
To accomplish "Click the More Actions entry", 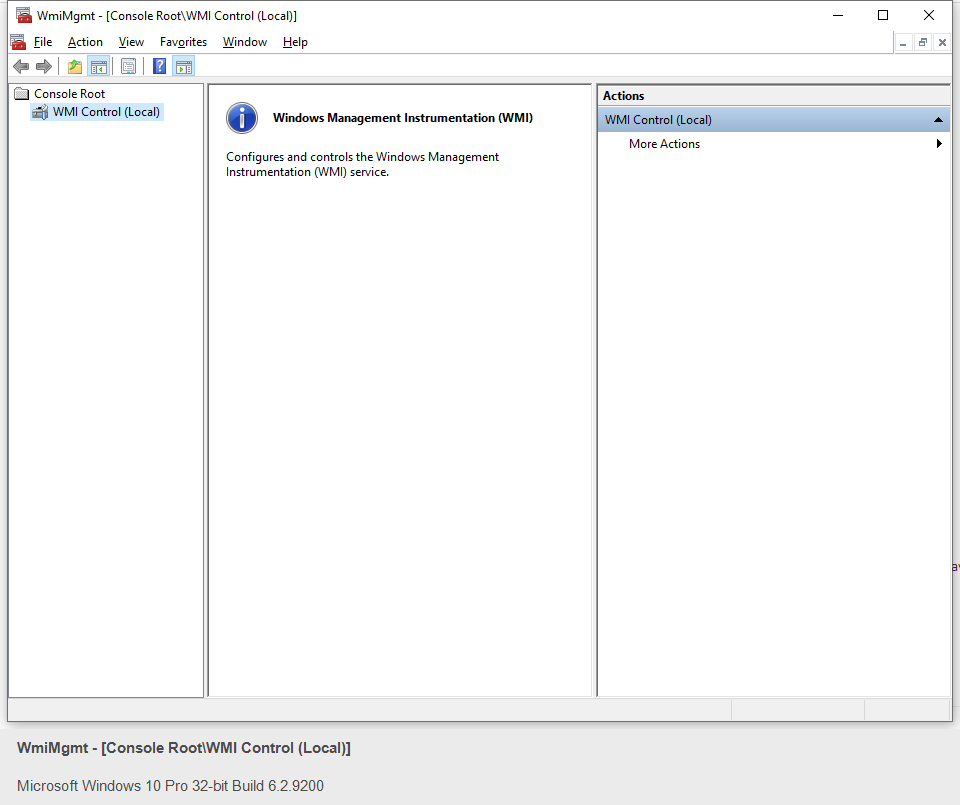I will (x=664, y=144).
